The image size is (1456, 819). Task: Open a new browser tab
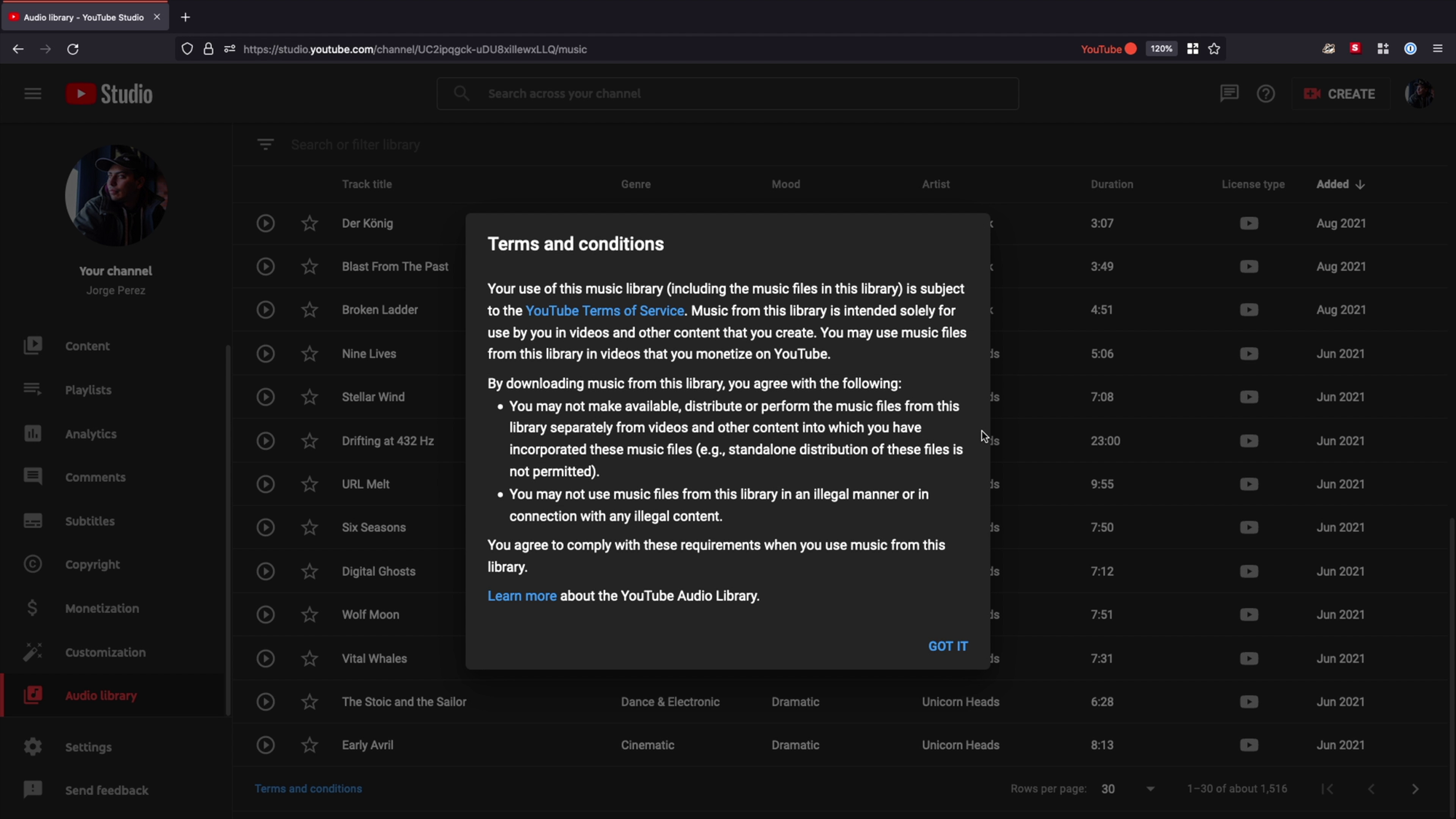click(186, 17)
